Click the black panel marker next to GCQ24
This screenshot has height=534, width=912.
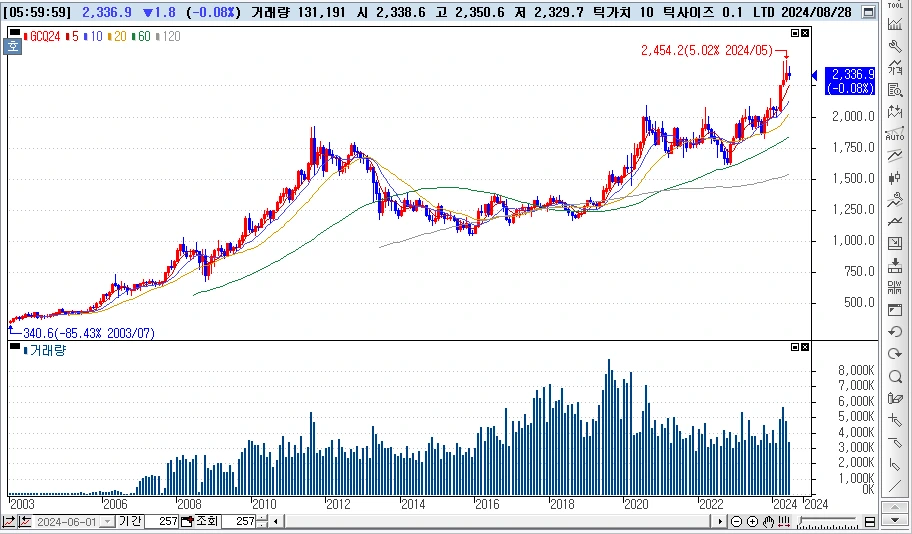click(x=15, y=33)
